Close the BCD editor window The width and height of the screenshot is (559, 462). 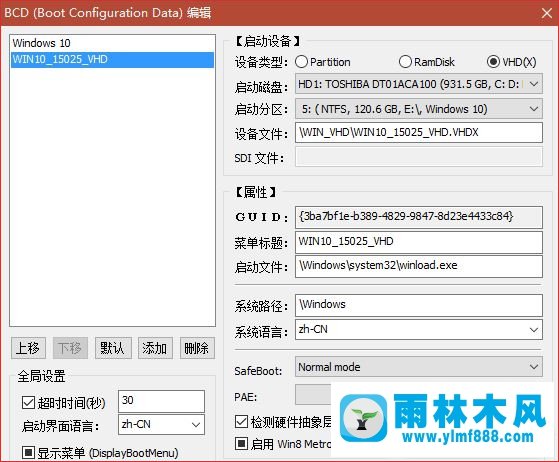[x=547, y=13]
